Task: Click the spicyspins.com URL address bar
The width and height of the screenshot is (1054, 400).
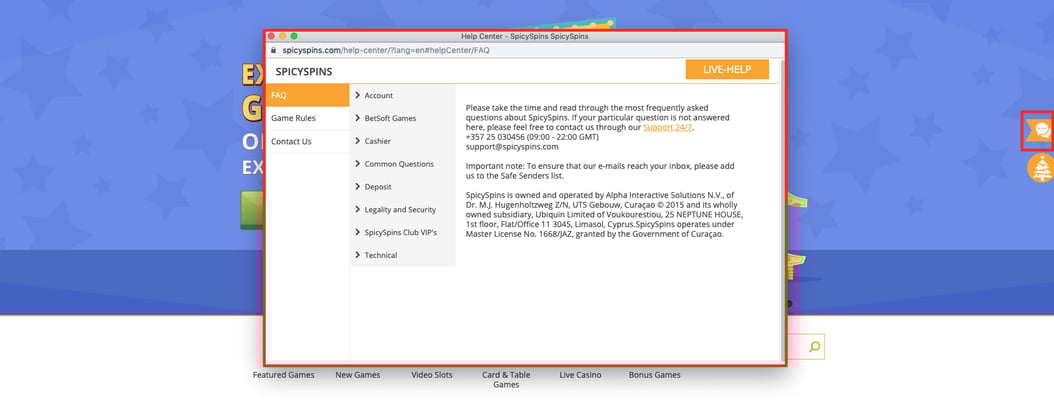Action: tap(525, 50)
